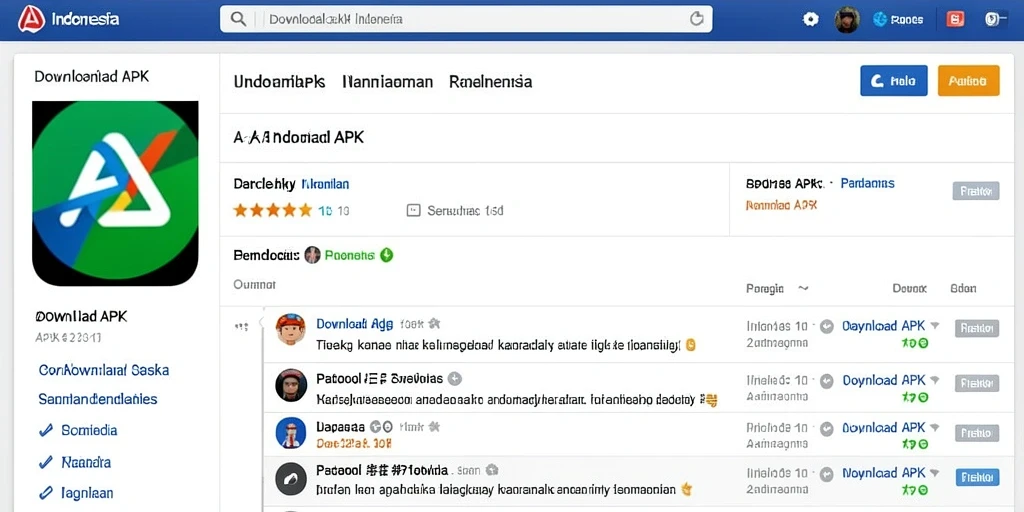Click the red square icon in header
This screenshot has height=512, width=1024.
coord(955,20)
